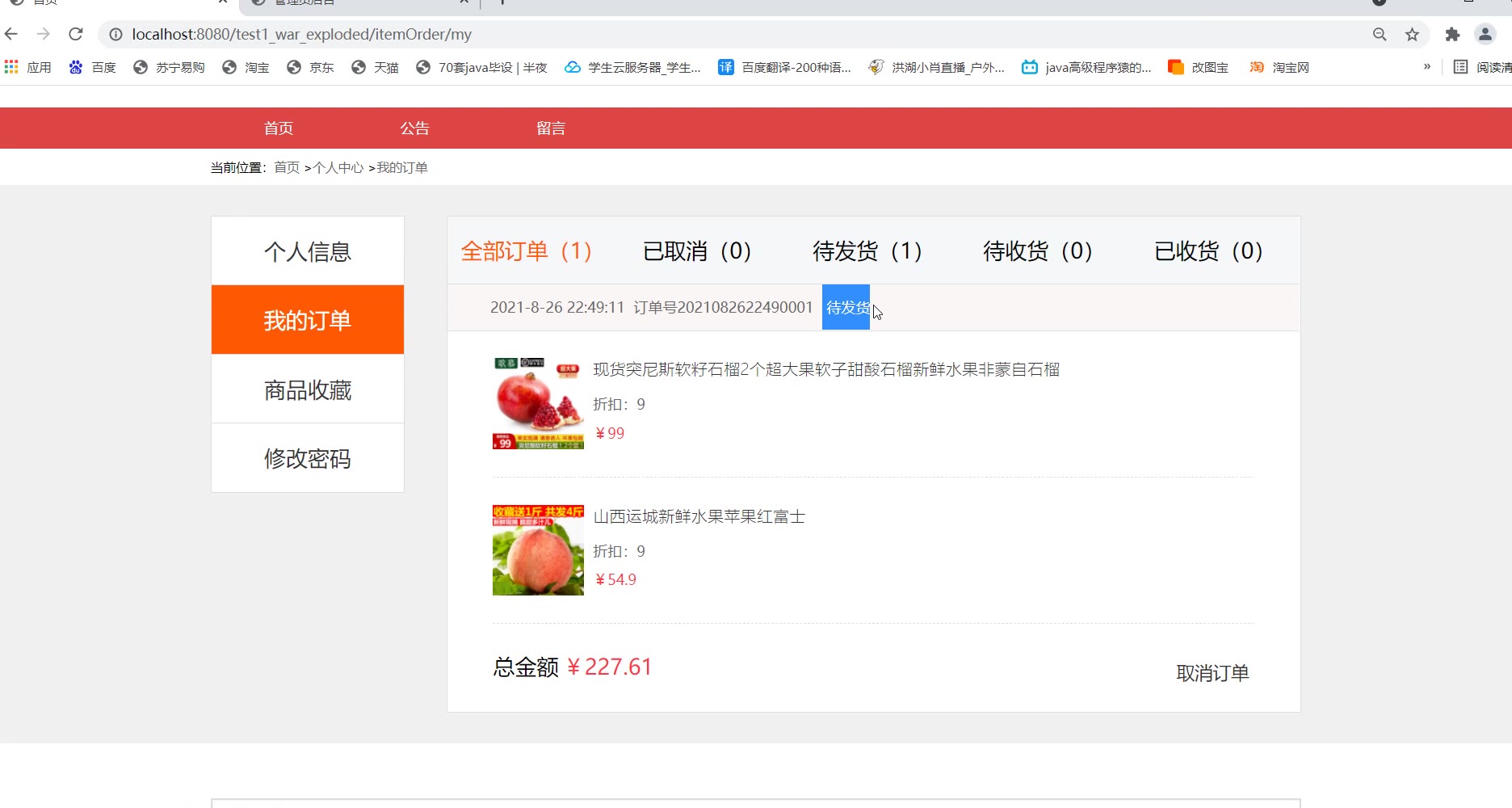1512x808 pixels.
Task: Open the 应用 apps grid bookmark
Action: point(28,67)
